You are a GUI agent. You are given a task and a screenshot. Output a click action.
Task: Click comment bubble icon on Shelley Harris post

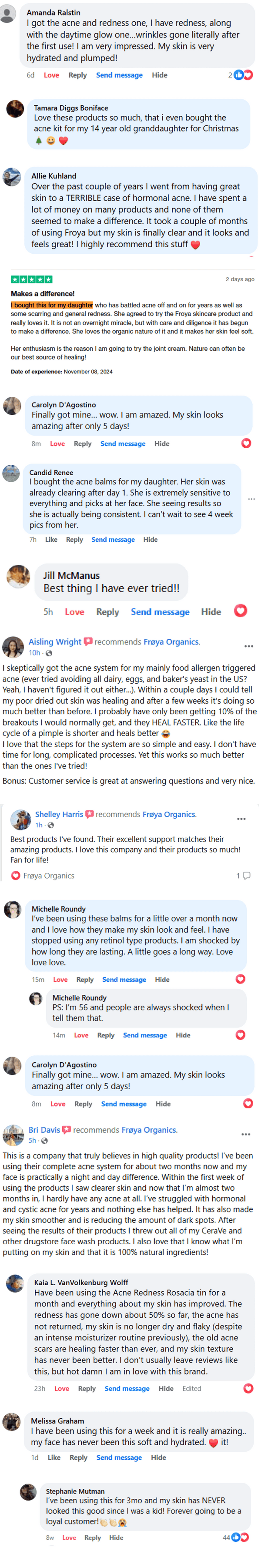tap(246, 875)
